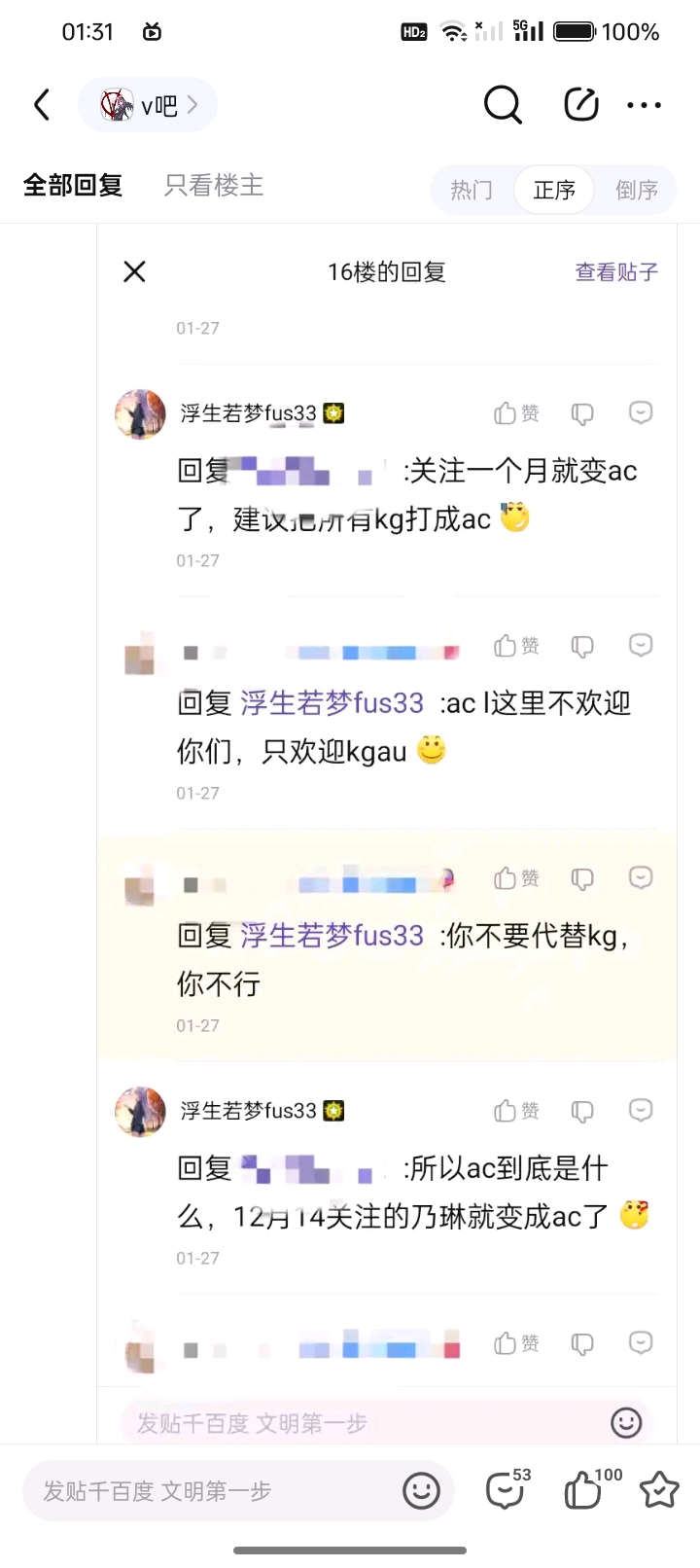Switch to 全部回复 tab
Viewport: 700px width, 1568px height.
tap(73, 185)
